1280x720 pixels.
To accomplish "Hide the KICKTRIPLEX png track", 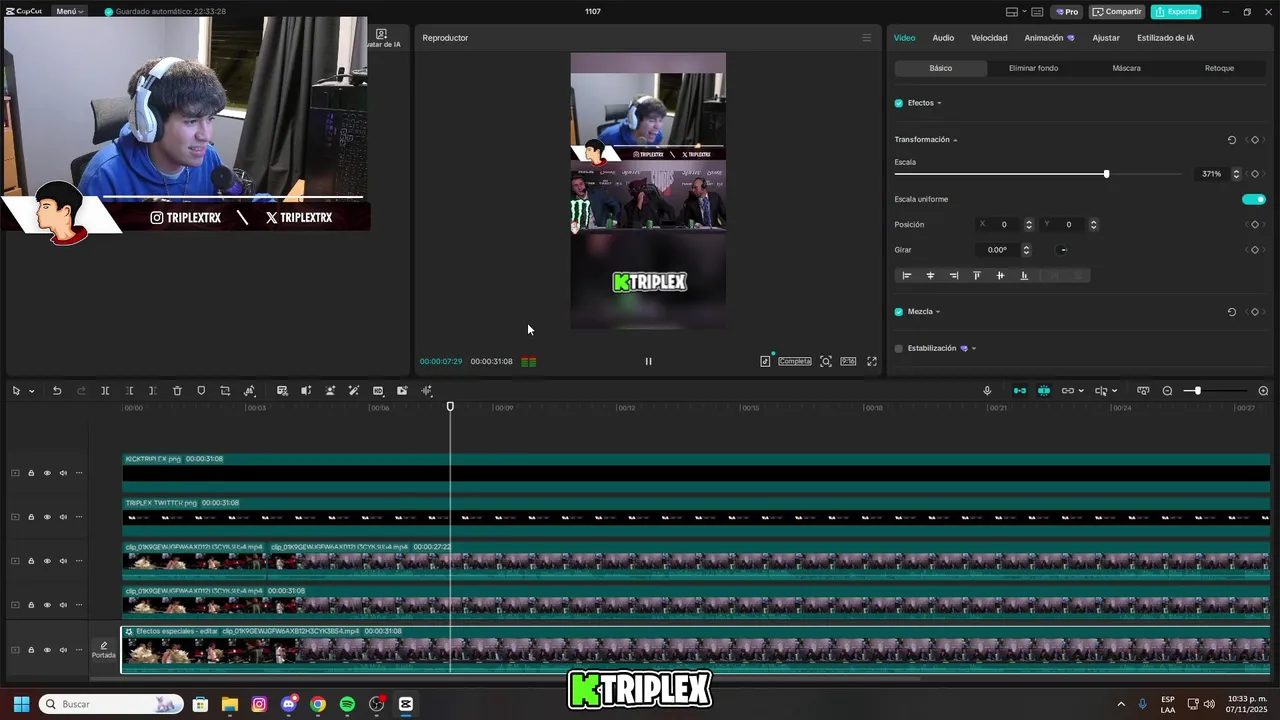I will pos(47,473).
